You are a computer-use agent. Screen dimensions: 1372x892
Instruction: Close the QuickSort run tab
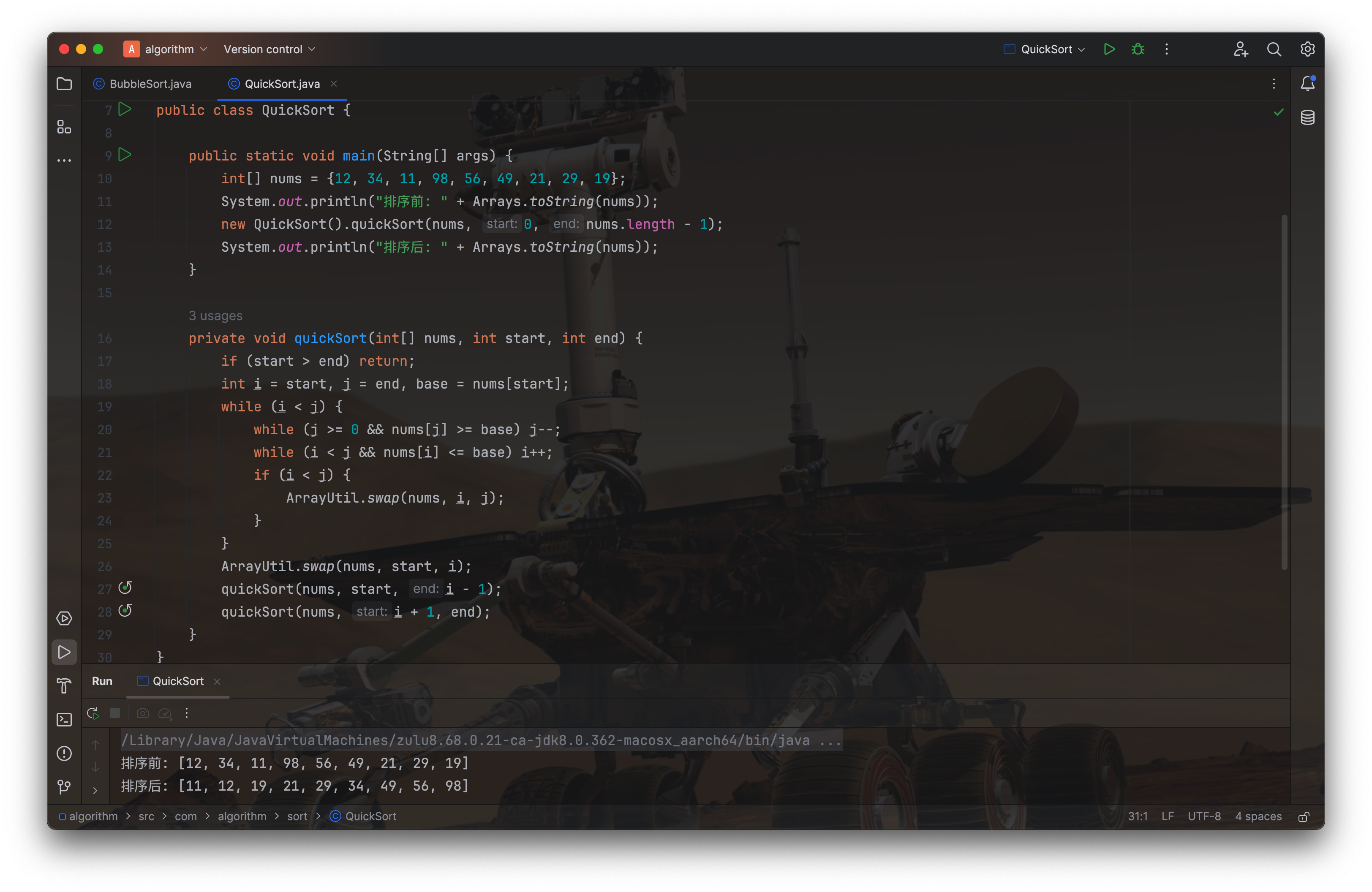[217, 682]
